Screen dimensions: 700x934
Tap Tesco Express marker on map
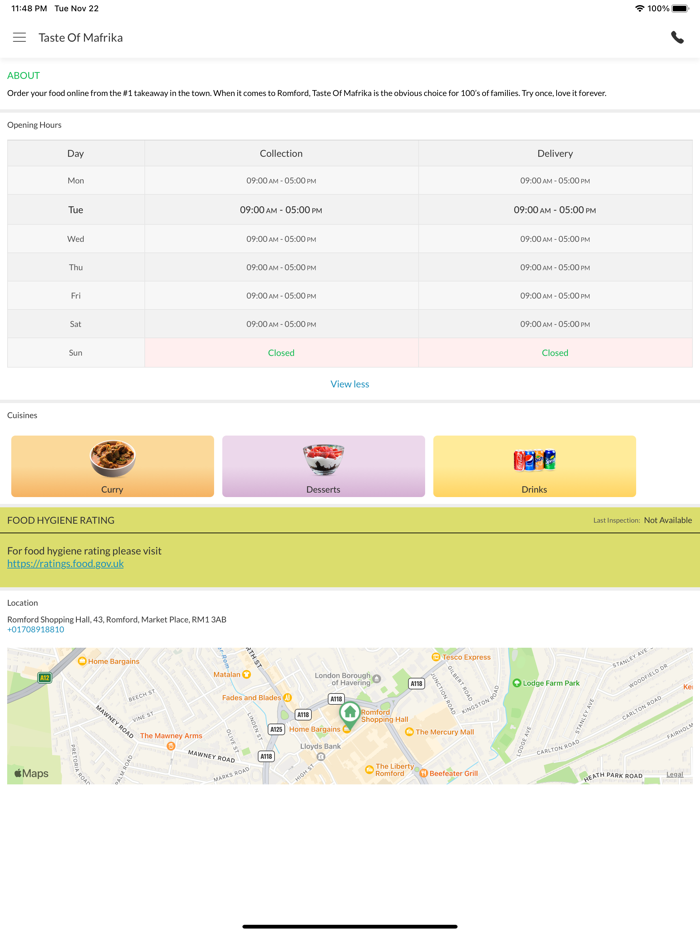tap(436, 657)
